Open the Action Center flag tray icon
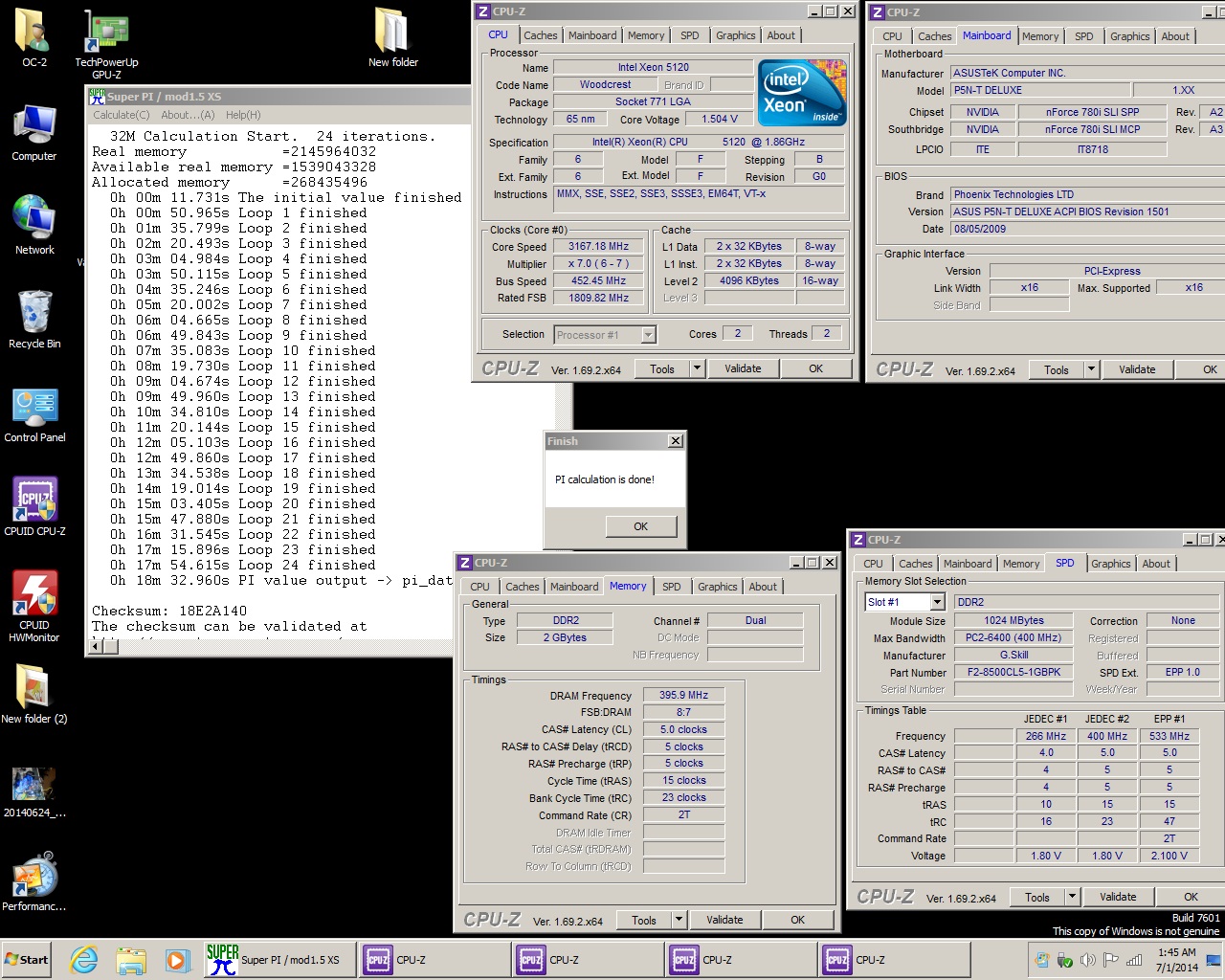 1110,960
